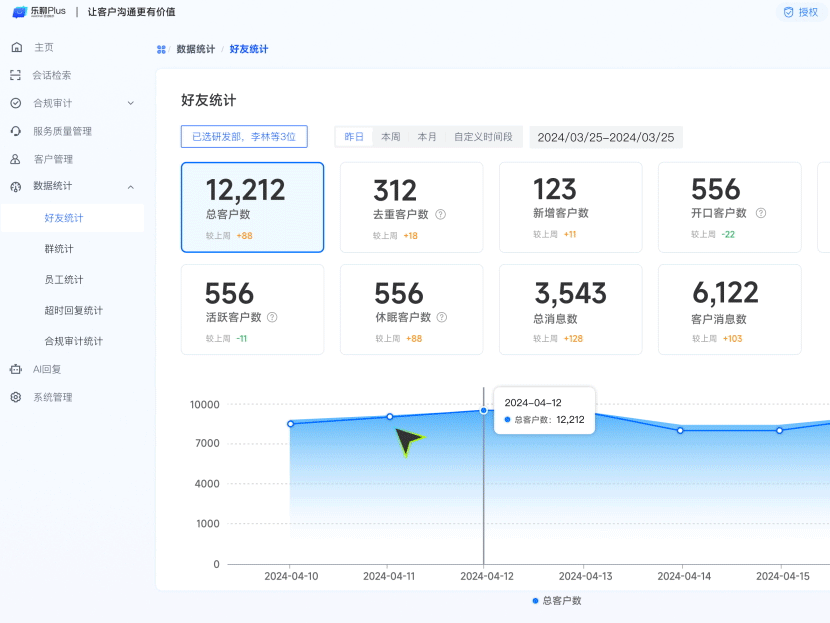830x623 pixels.
Task: Click help icon next to 开口客户数
Action: 761,213
